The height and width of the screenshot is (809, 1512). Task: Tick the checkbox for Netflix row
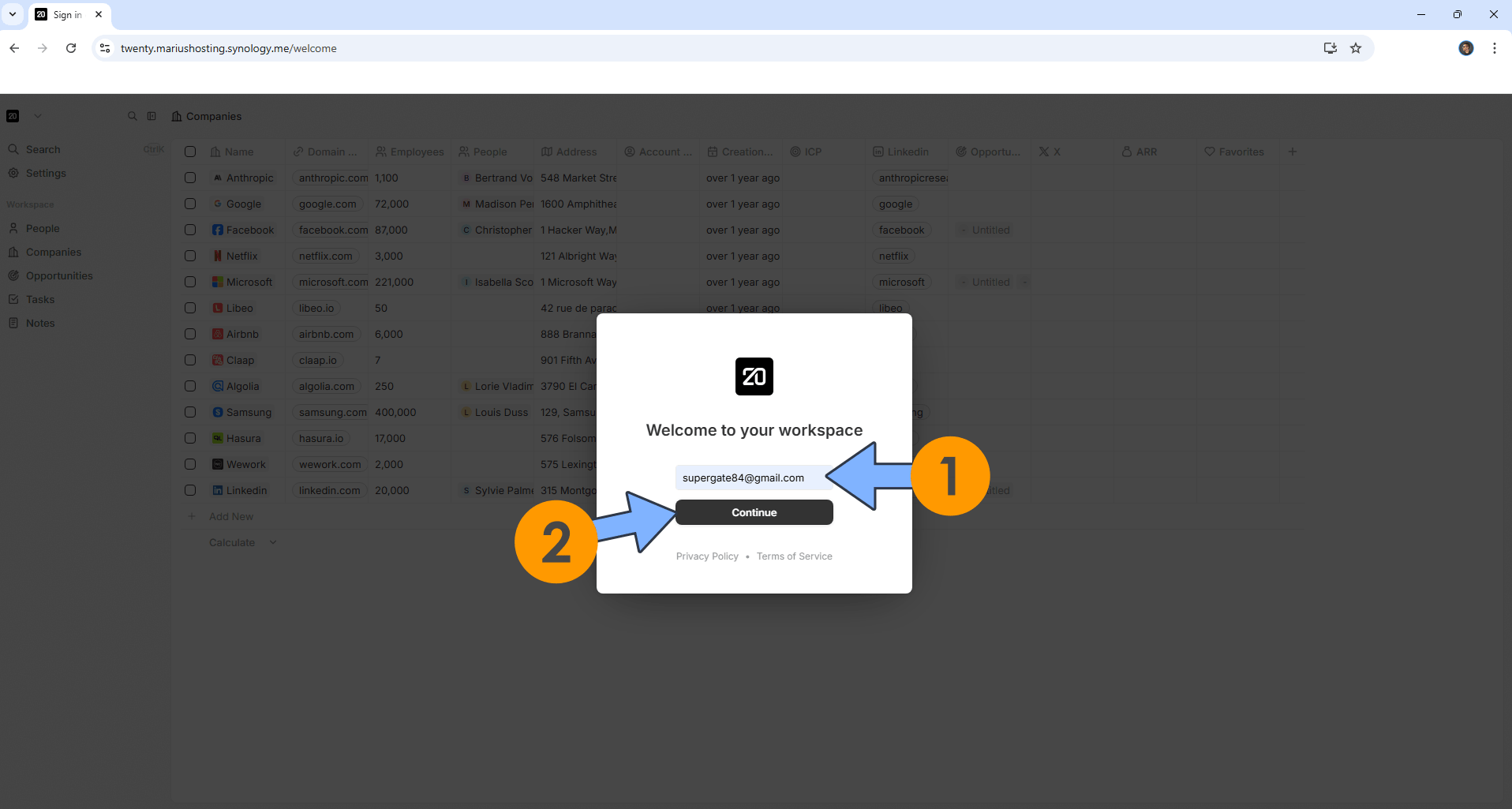[x=190, y=256]
